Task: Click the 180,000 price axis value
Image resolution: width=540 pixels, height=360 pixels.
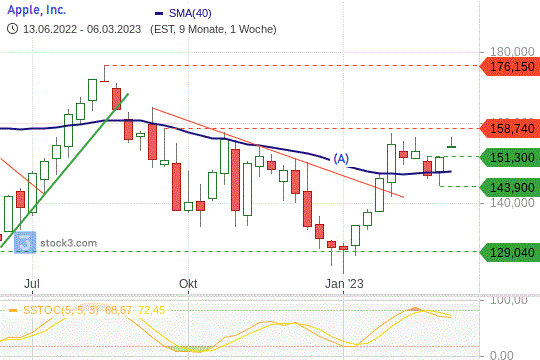Action: (x=512, y=52)
